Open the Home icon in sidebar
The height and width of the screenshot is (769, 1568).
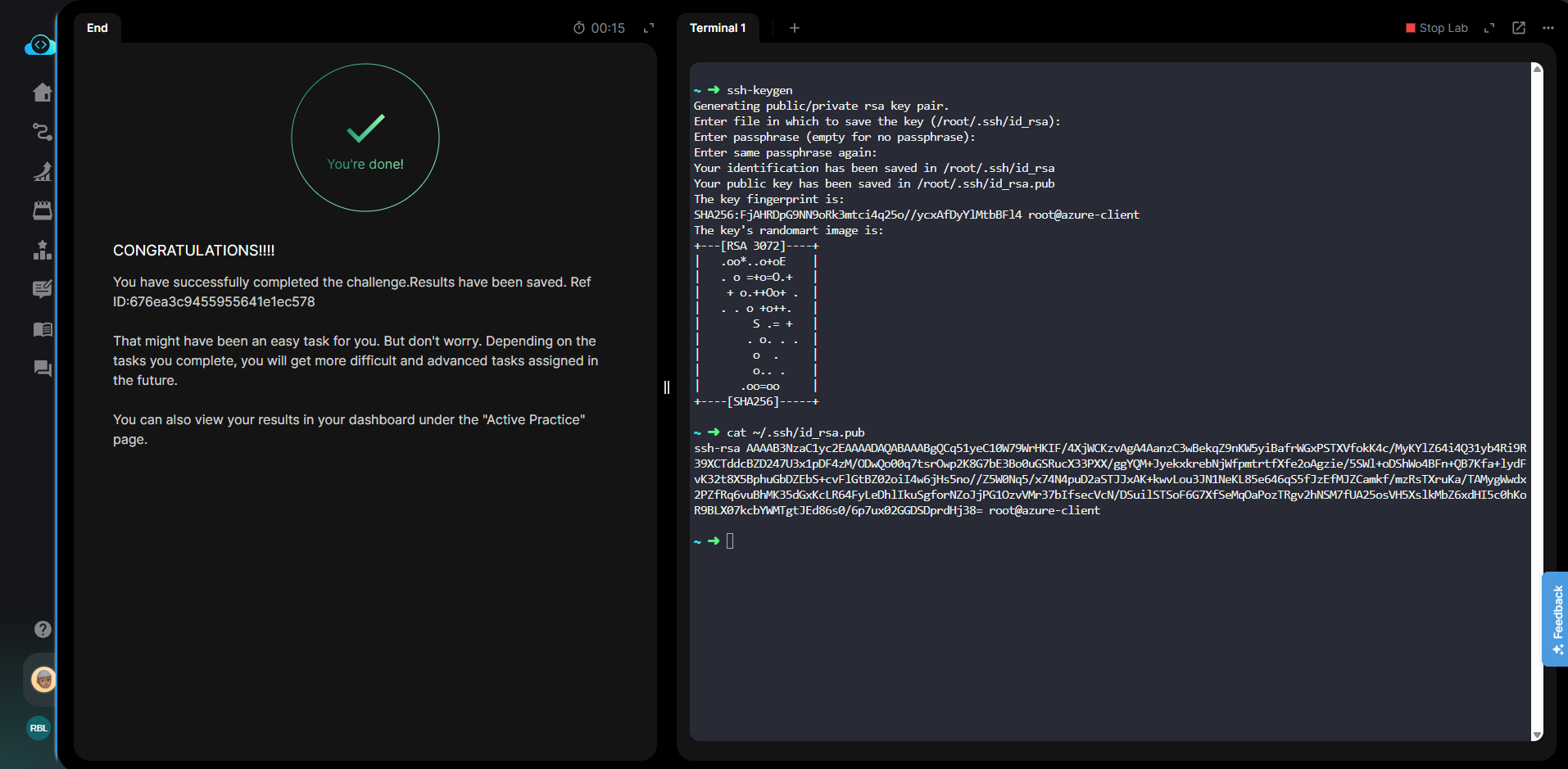[x=43, y=93]
